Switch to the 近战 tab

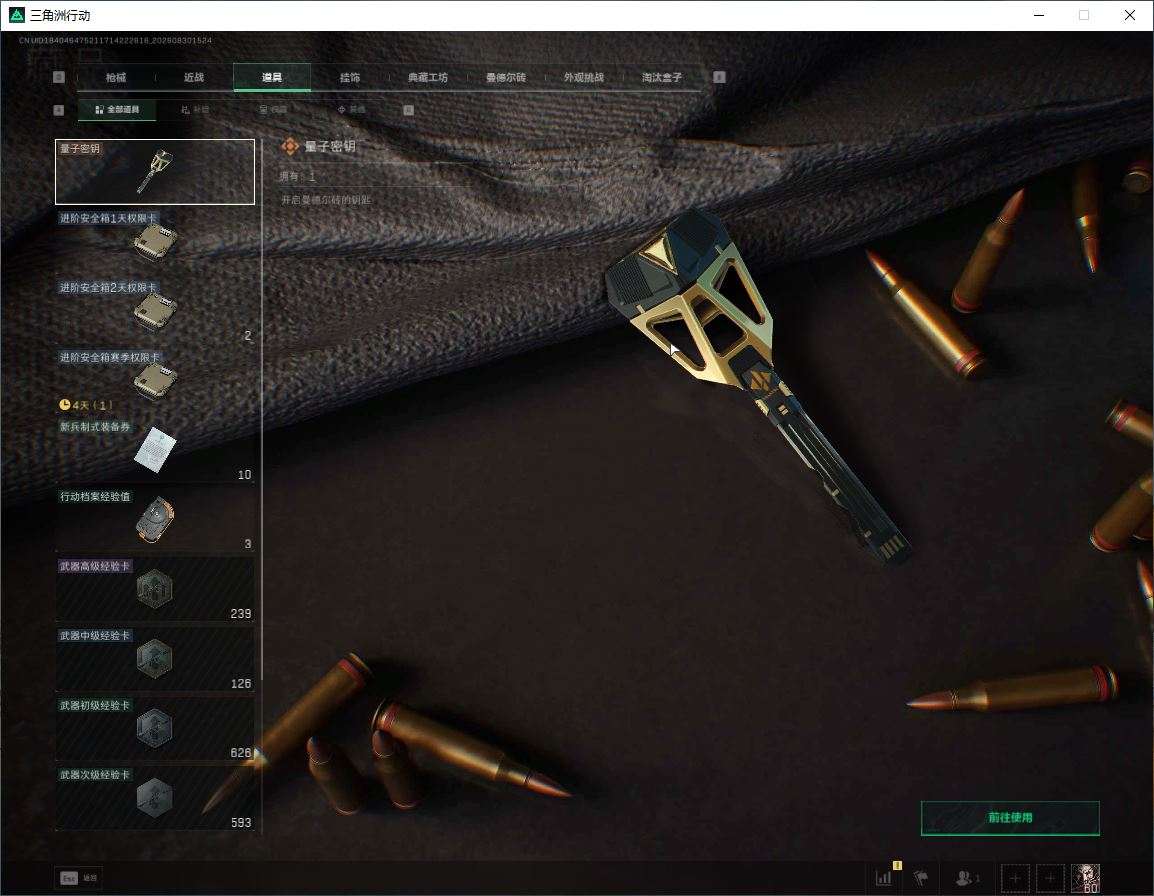194,77
